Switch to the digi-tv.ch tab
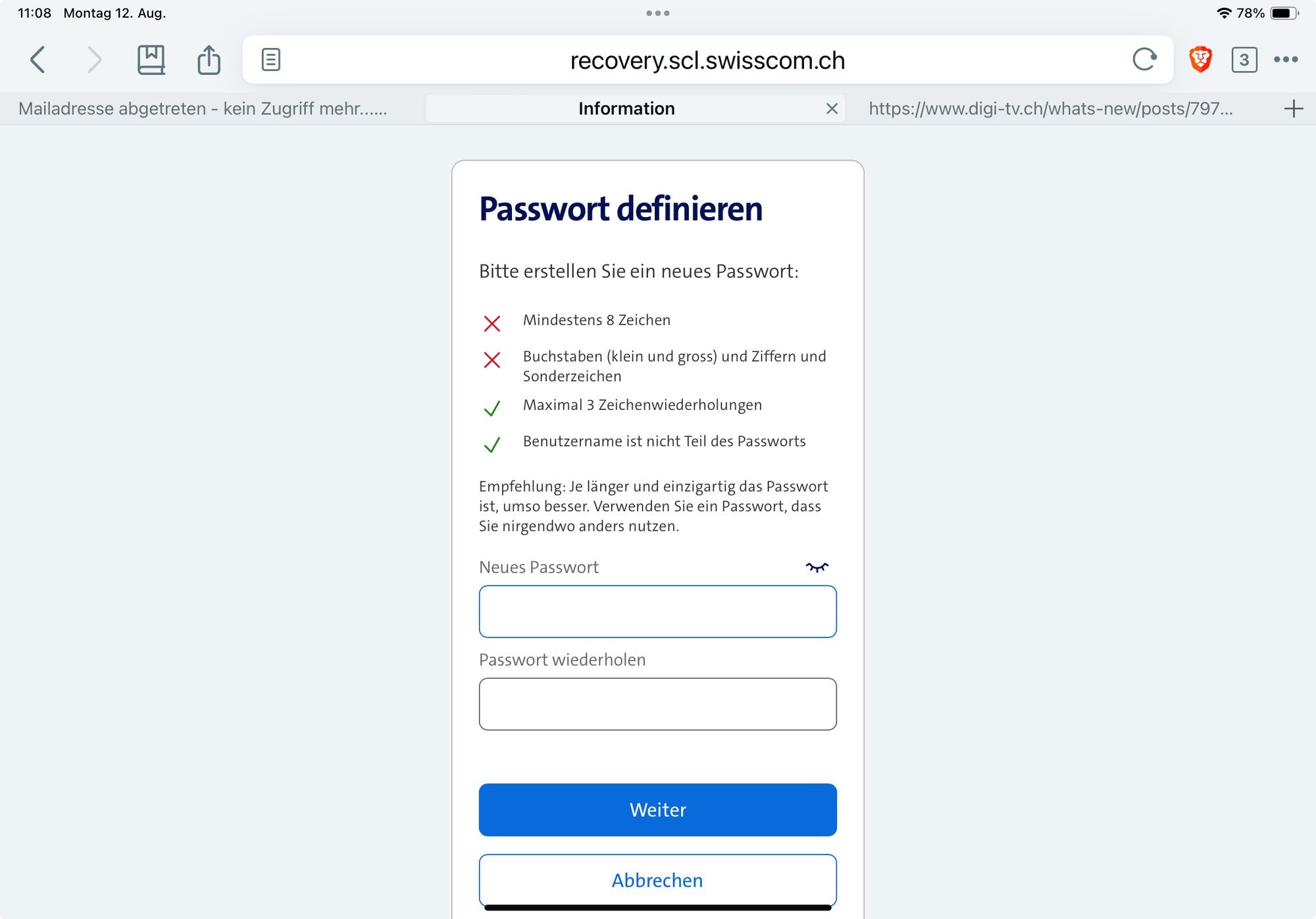This screenshot has width=1316, height=919. coord(1050,109)
